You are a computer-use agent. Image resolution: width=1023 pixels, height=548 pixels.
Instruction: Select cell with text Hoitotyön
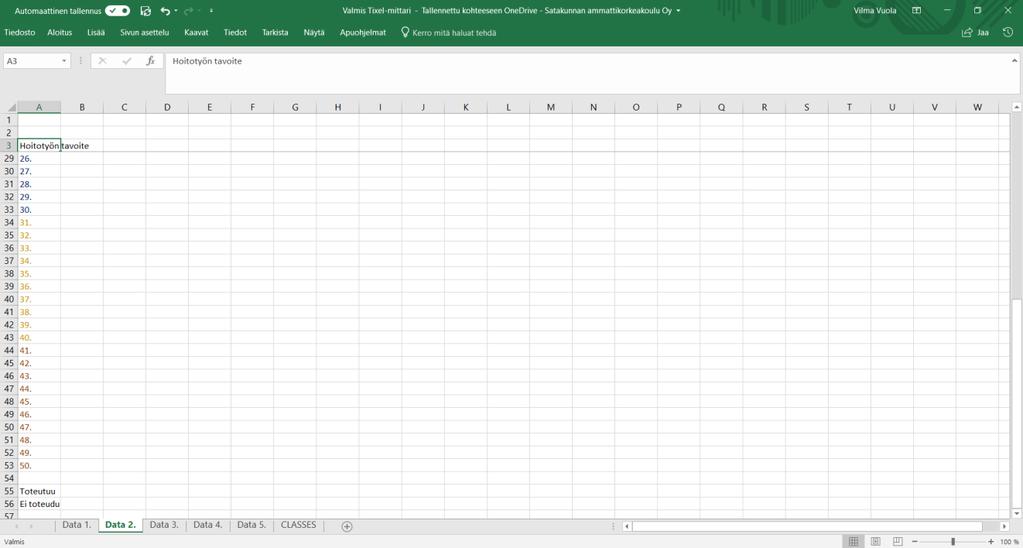[x=39, y=145]
